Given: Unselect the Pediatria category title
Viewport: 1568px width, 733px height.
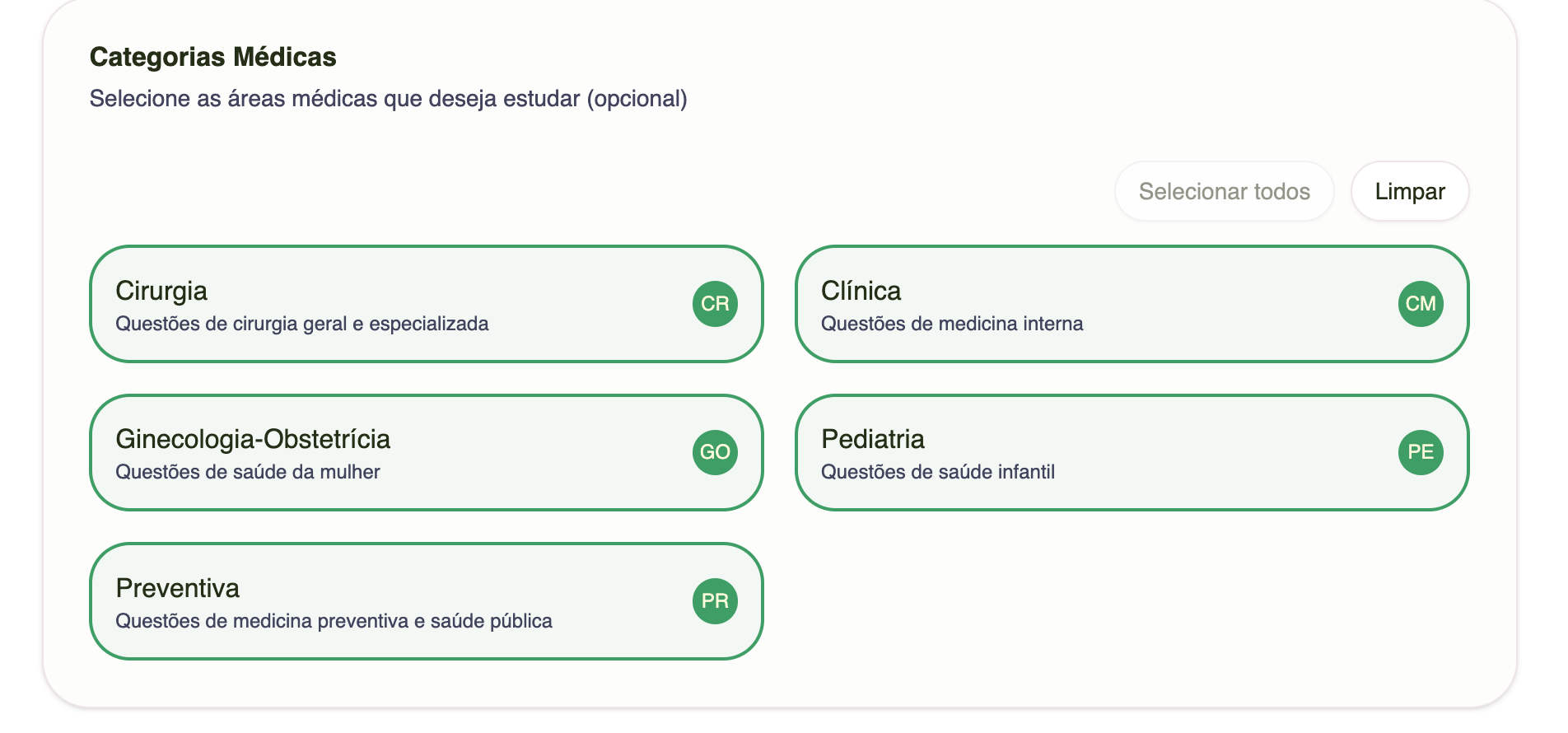Looking at the screenshot, I should (873, 439).
